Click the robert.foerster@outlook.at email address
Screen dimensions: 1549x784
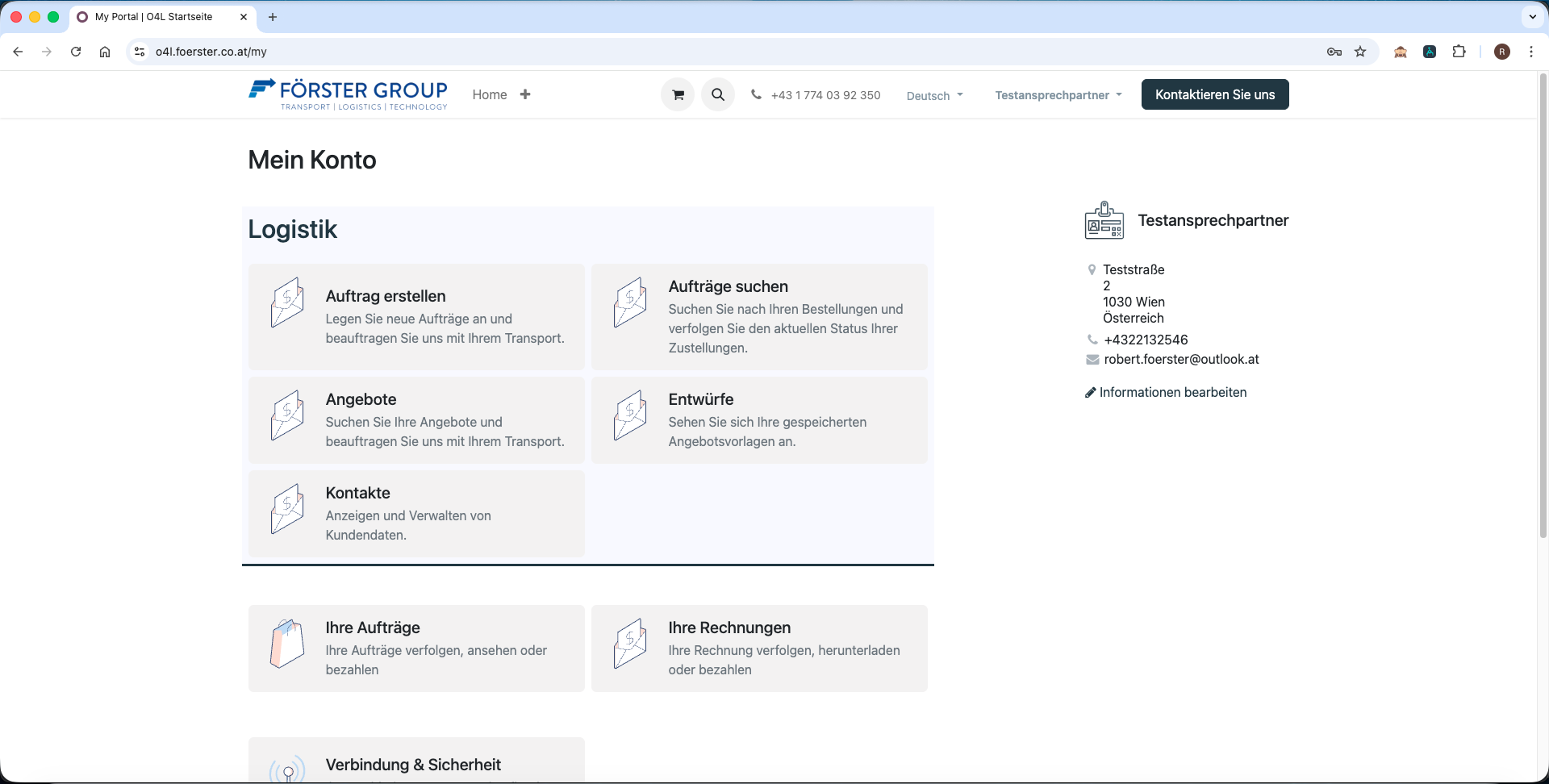(x=1181, y=359)
